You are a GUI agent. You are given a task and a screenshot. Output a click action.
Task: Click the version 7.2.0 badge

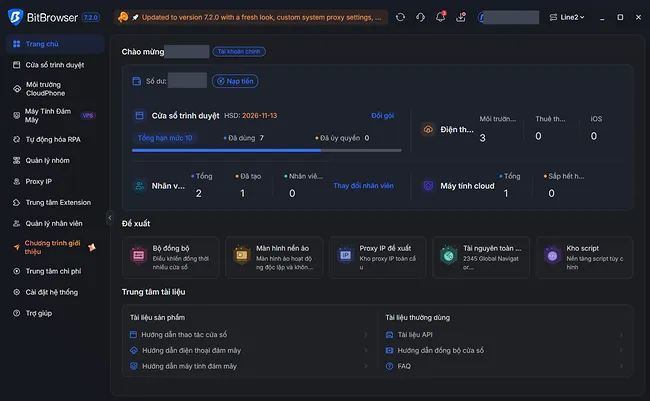(91, 17)
